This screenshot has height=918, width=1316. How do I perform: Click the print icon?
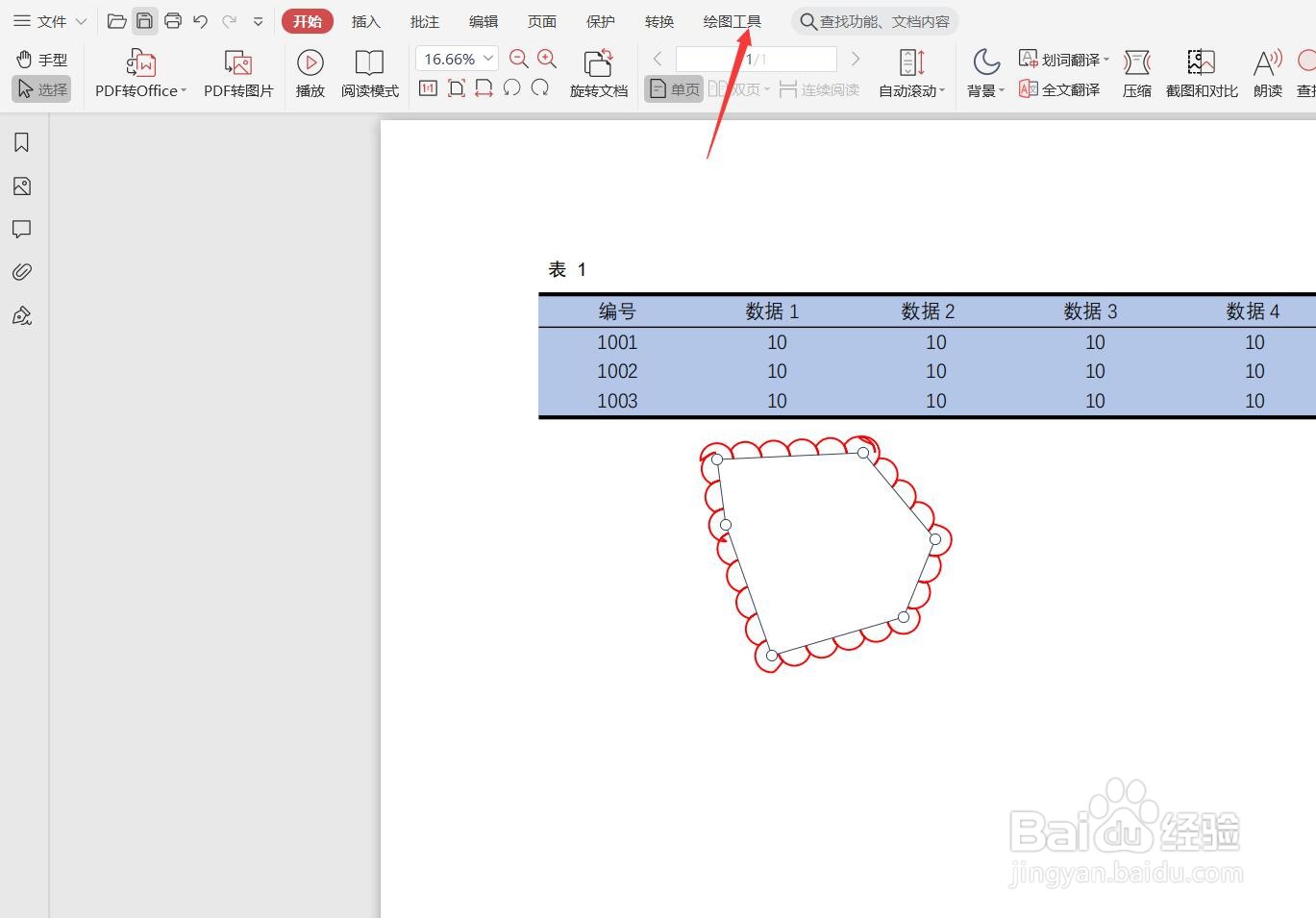(x=173, y=21)
